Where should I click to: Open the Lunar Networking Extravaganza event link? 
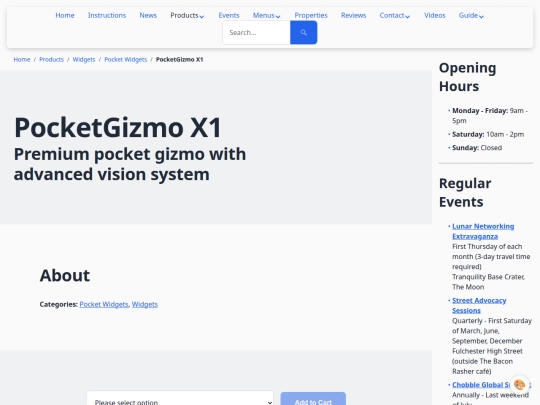tap(483, 231)
